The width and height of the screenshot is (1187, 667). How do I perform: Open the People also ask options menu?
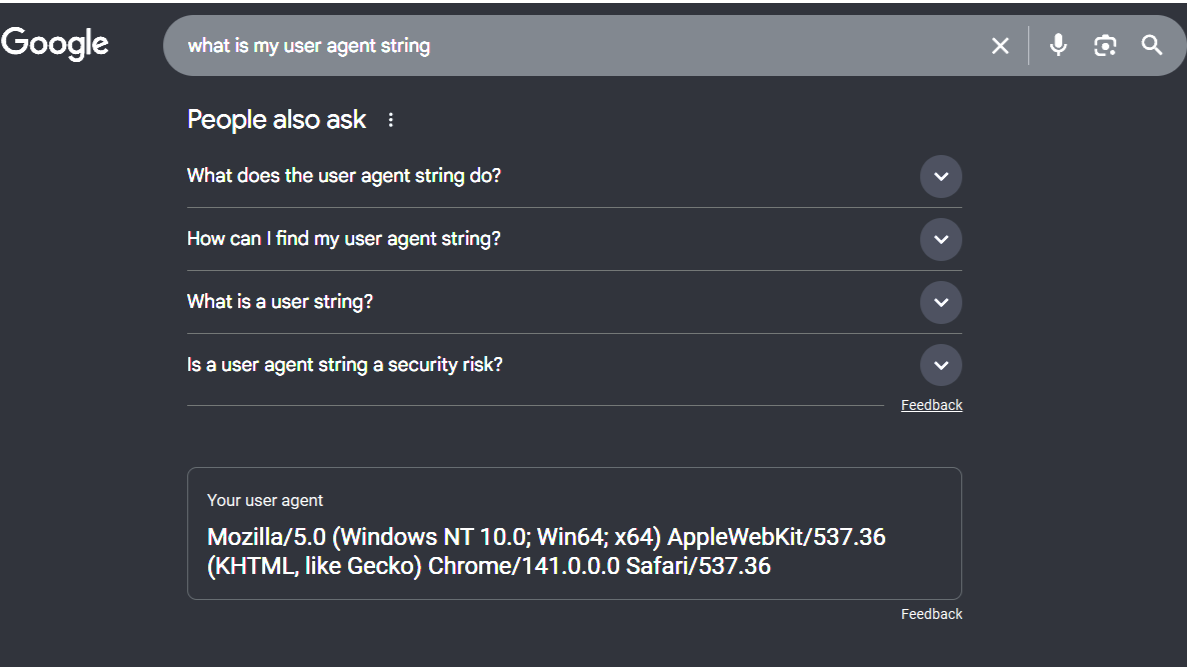tap(390, 119)
